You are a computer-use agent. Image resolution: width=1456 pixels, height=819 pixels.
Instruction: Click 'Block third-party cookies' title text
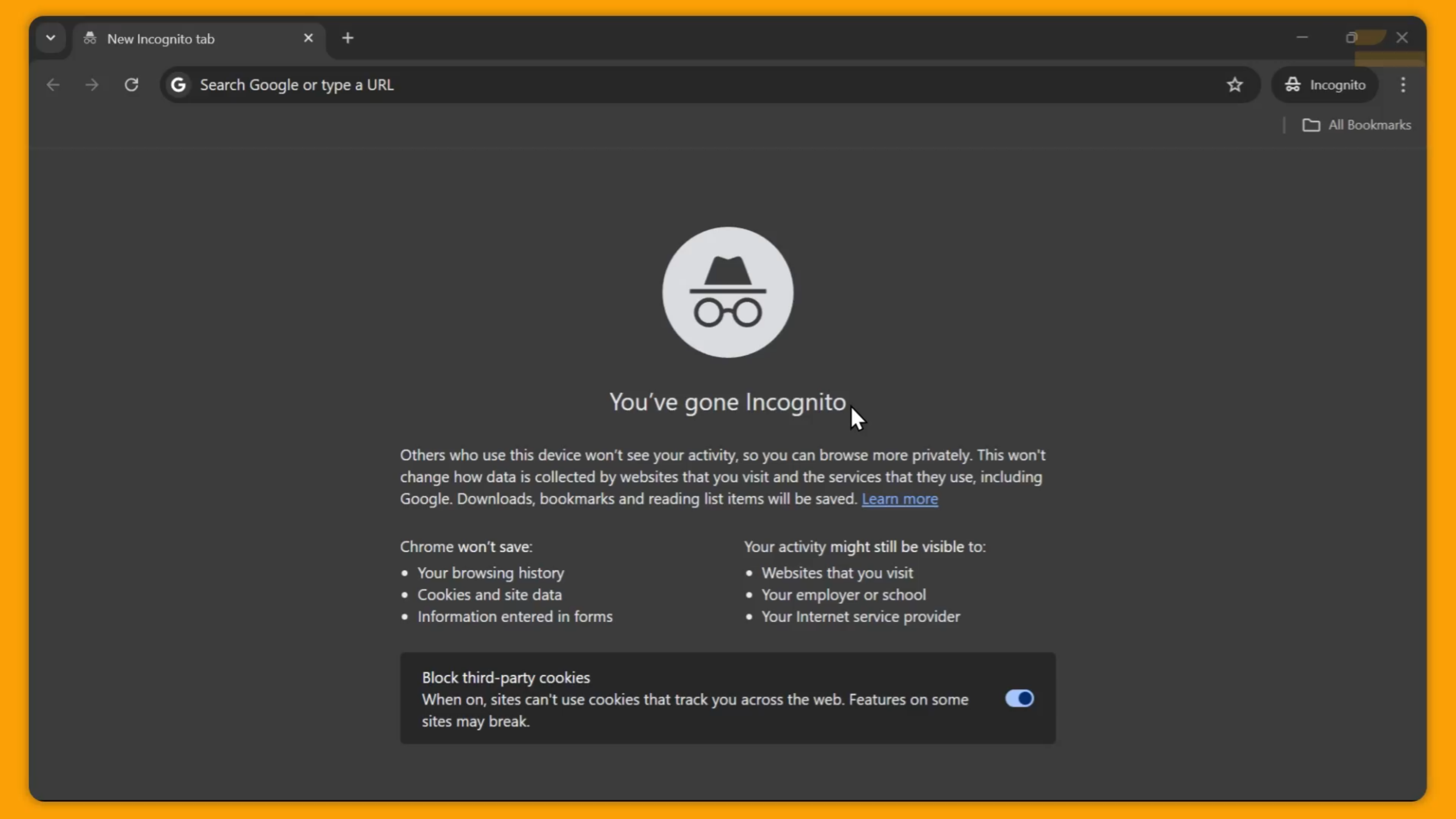[506, 678]
